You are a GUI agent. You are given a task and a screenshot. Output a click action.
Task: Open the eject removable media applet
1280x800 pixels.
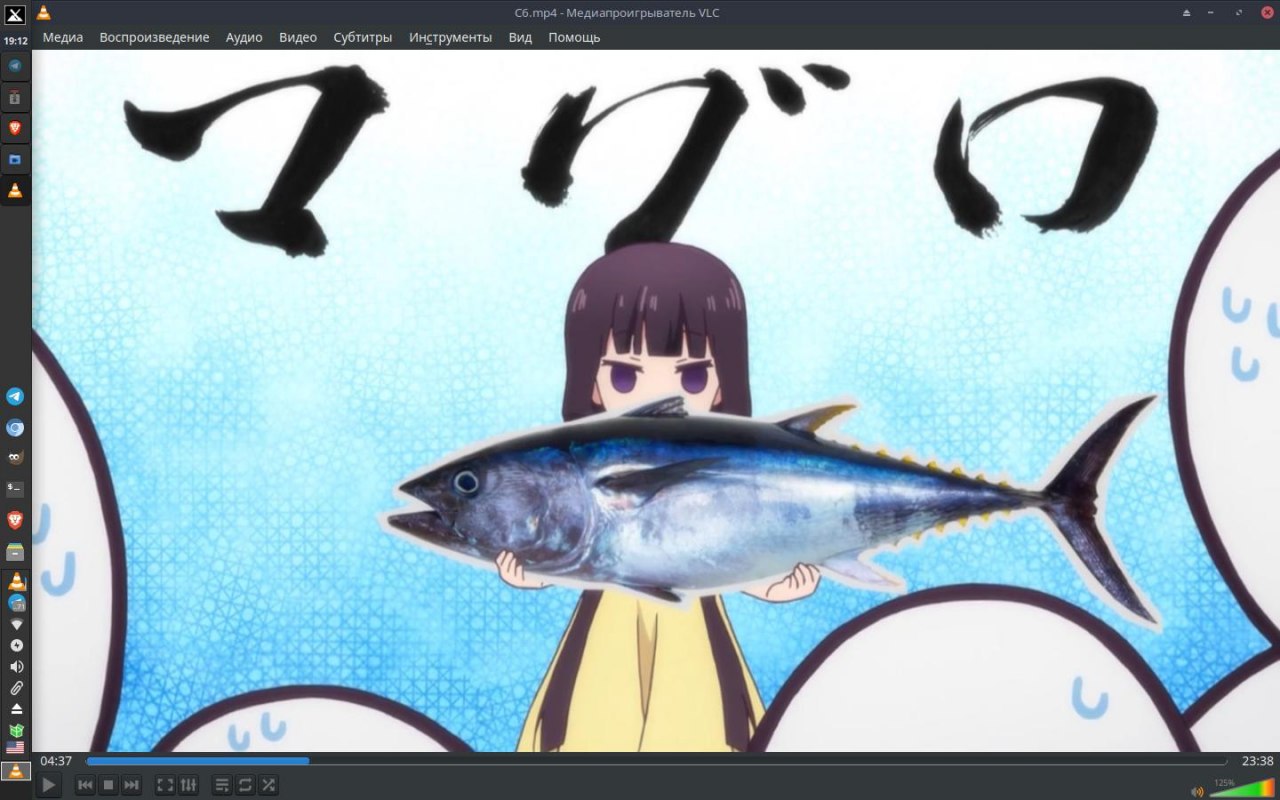point(16,709)
